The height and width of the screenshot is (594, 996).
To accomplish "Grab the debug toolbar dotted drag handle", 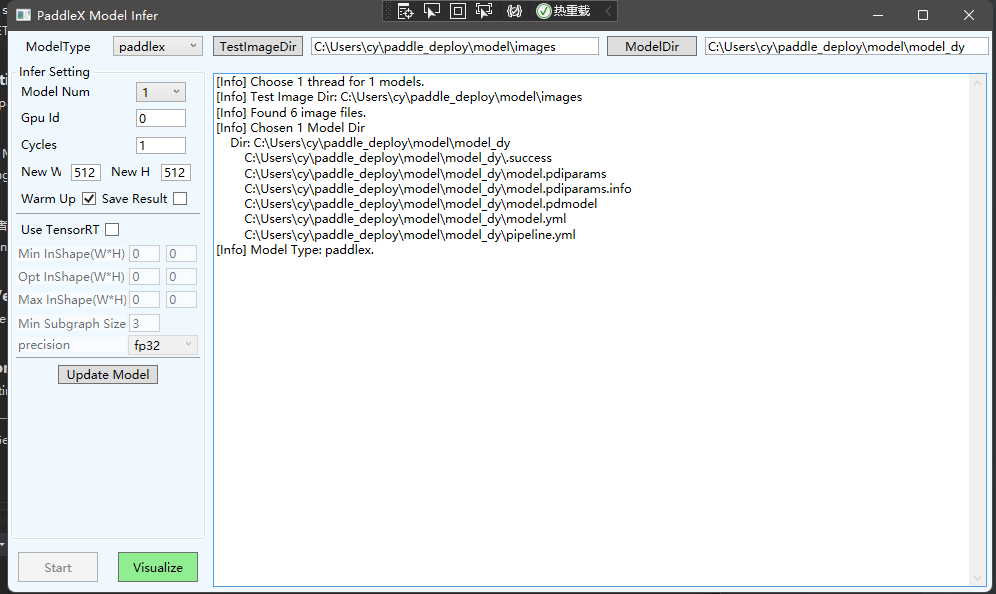I will [388, 11].
